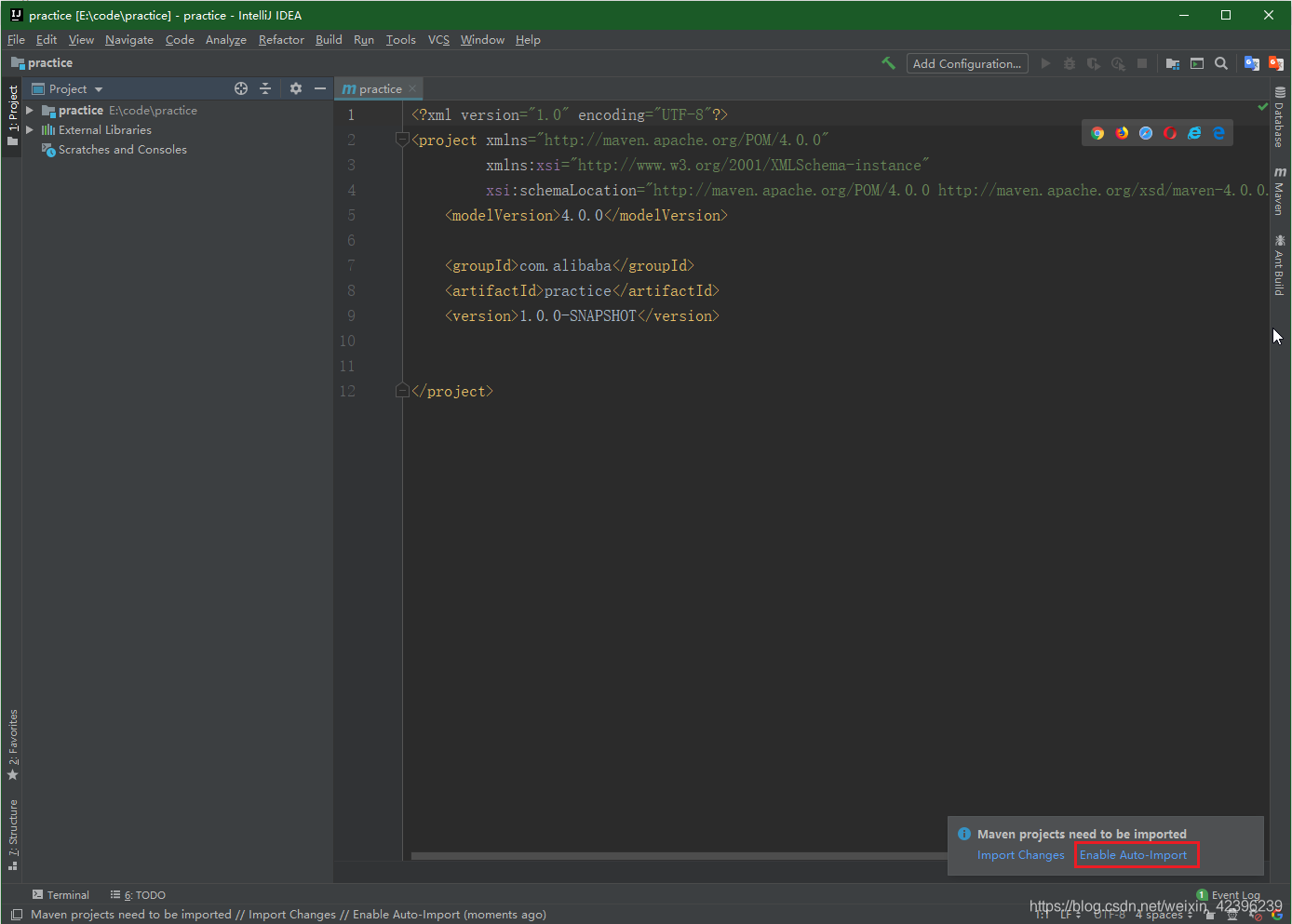Screen dimensions: 1292x924
Task: Open the VCS menu
Action: coord(438,39)
